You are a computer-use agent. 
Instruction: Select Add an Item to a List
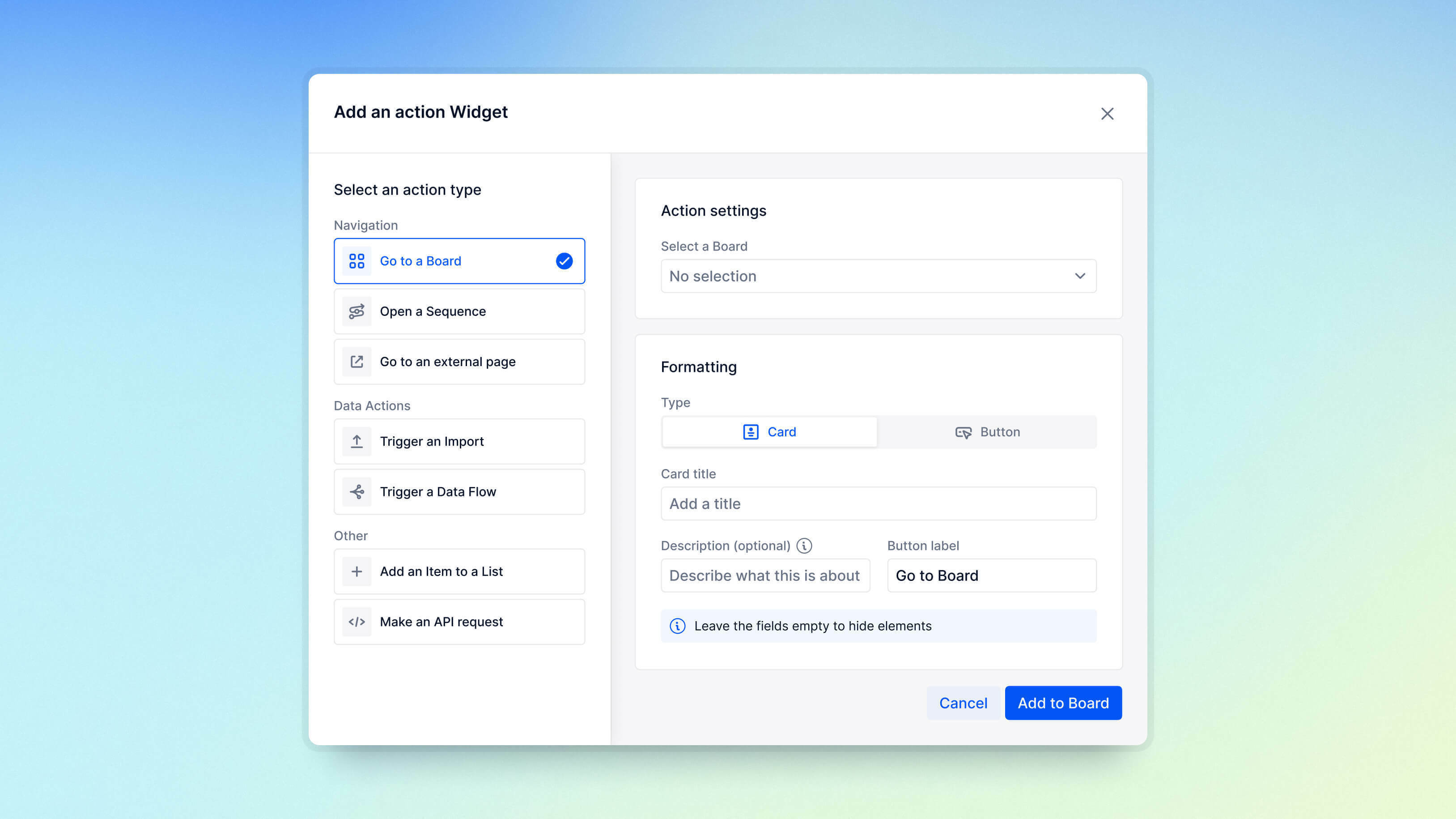pyautogui.click(x=459, y=571)
